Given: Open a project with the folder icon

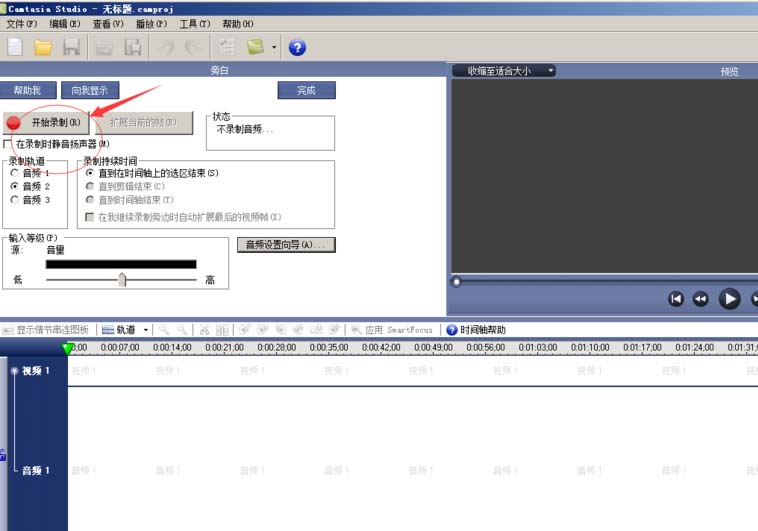Looking at the screenshot, I should click(x=43, y=47).
